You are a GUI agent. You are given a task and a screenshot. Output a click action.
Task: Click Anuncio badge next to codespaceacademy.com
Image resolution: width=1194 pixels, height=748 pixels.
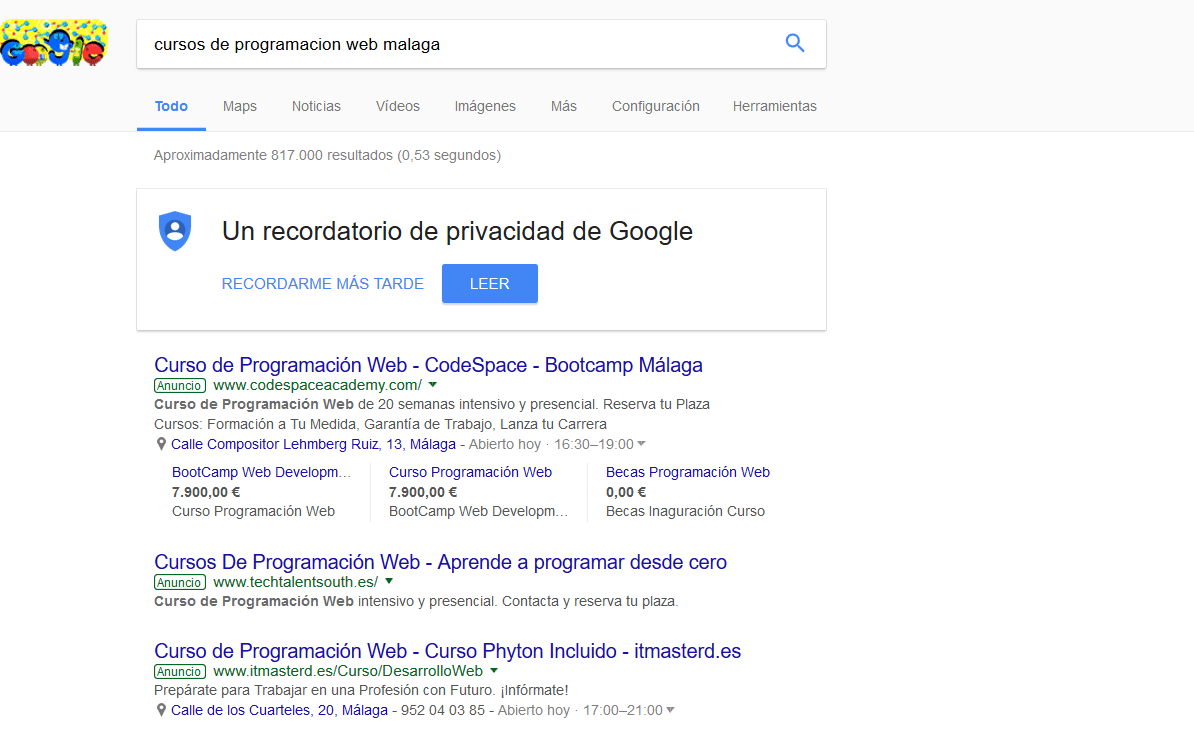pyautogui.click(x=180, y=385)
